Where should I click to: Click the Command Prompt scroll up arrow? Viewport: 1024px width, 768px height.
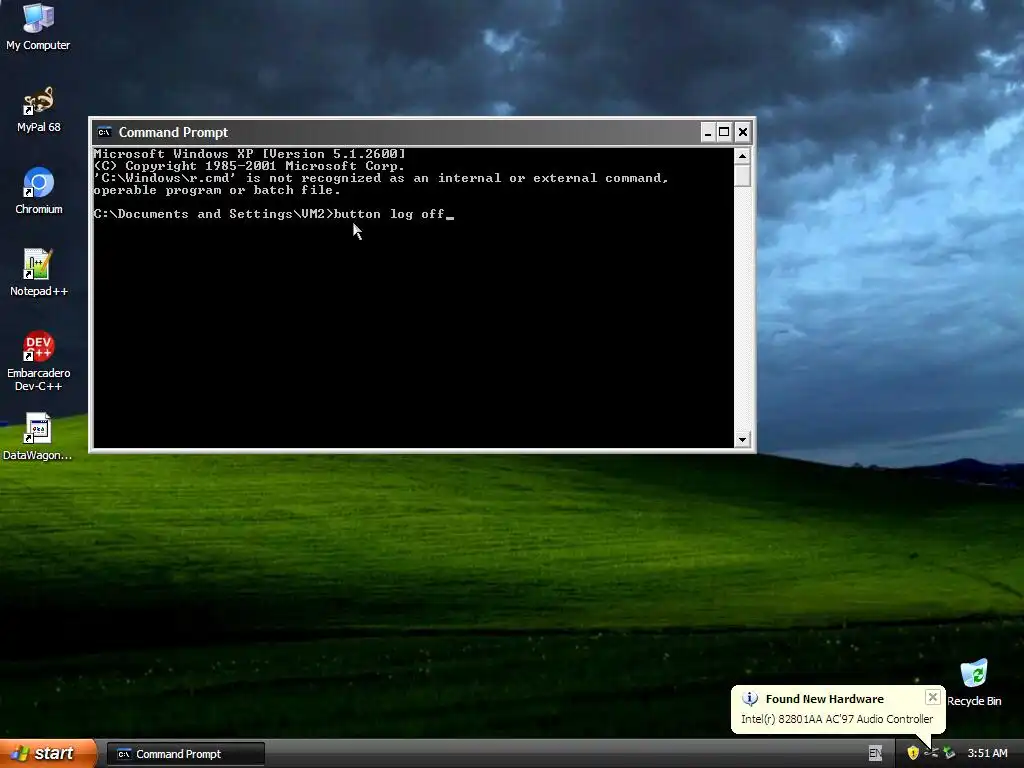742,156
